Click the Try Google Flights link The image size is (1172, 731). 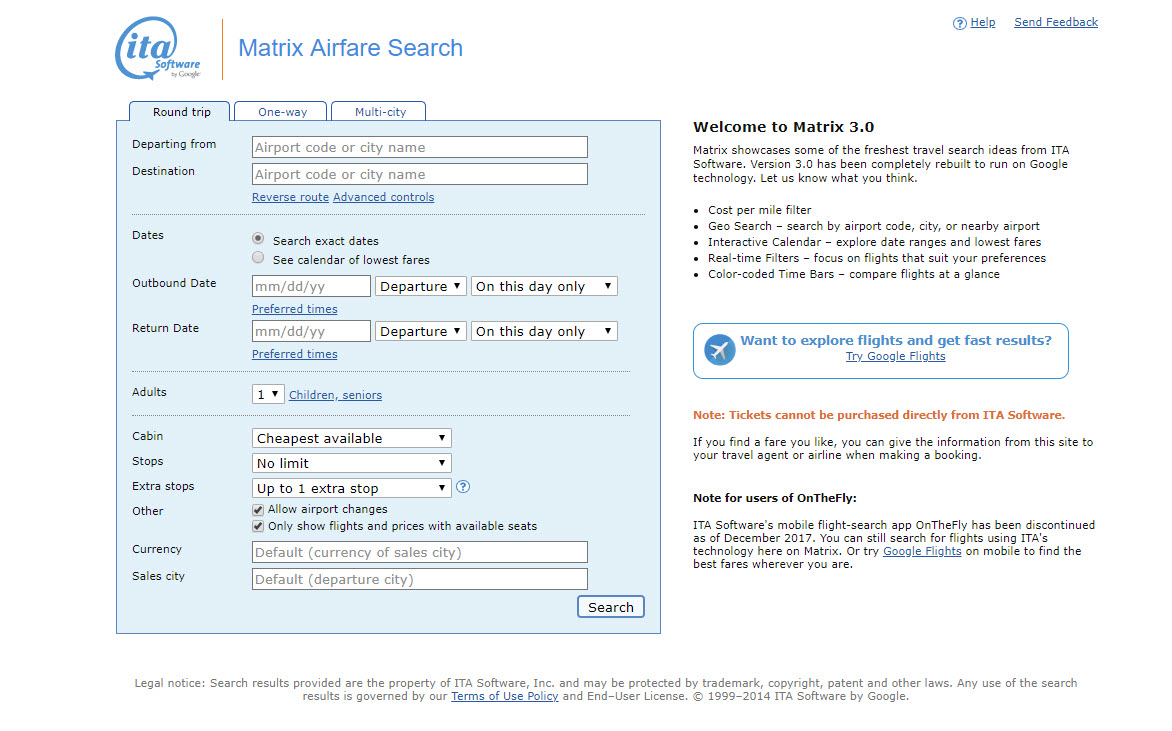tap(895, 357)
